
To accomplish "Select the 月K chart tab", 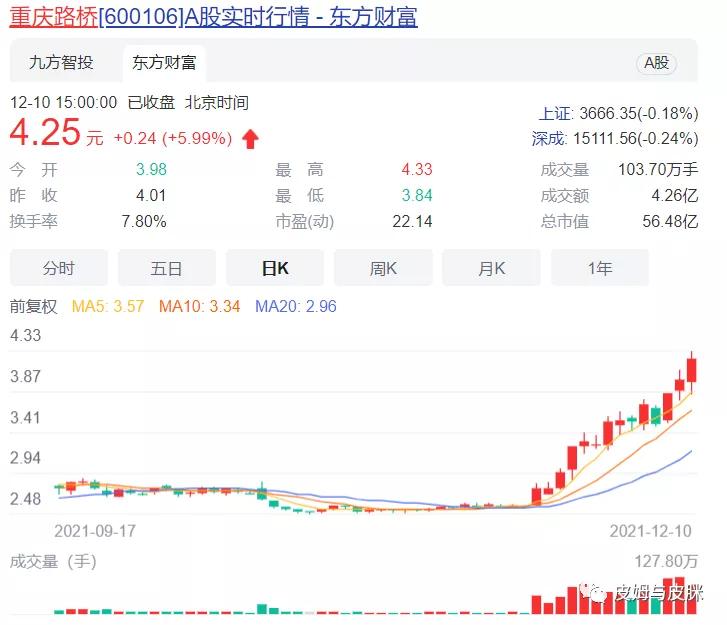I will 491,268.
